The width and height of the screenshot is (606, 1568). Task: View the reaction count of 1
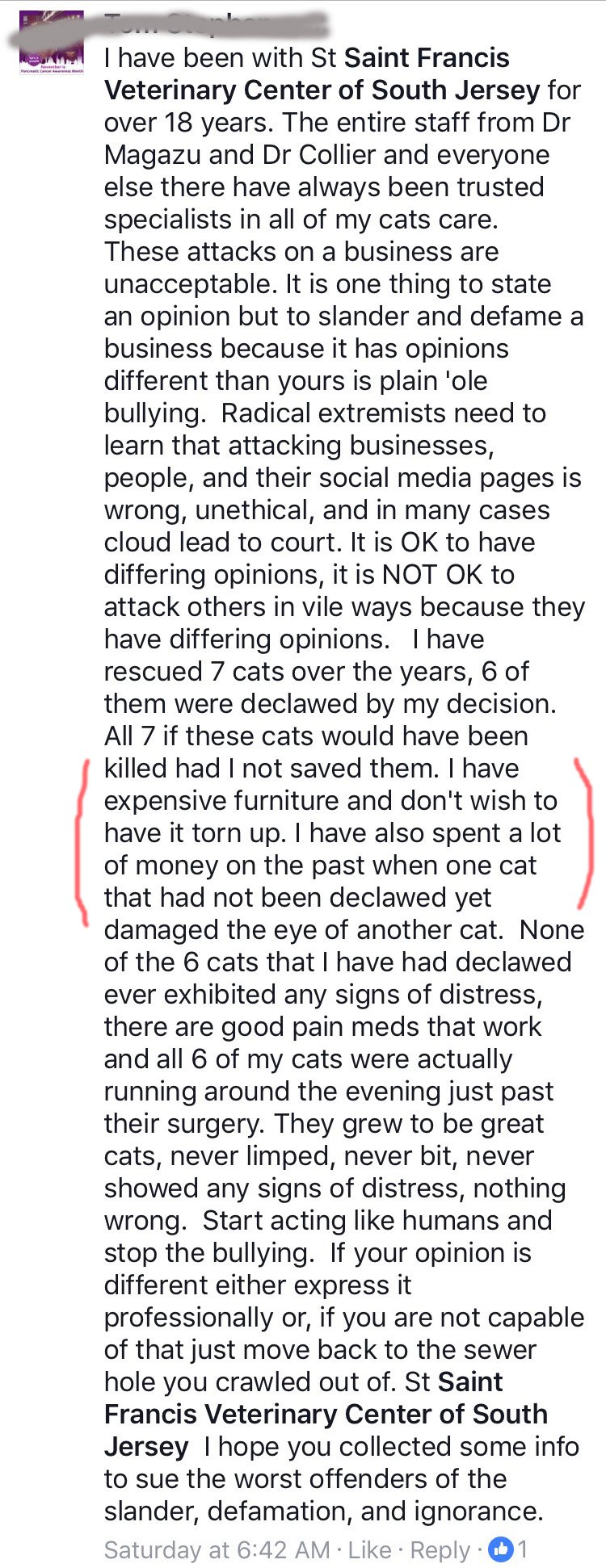click(x=523, y=1549)
